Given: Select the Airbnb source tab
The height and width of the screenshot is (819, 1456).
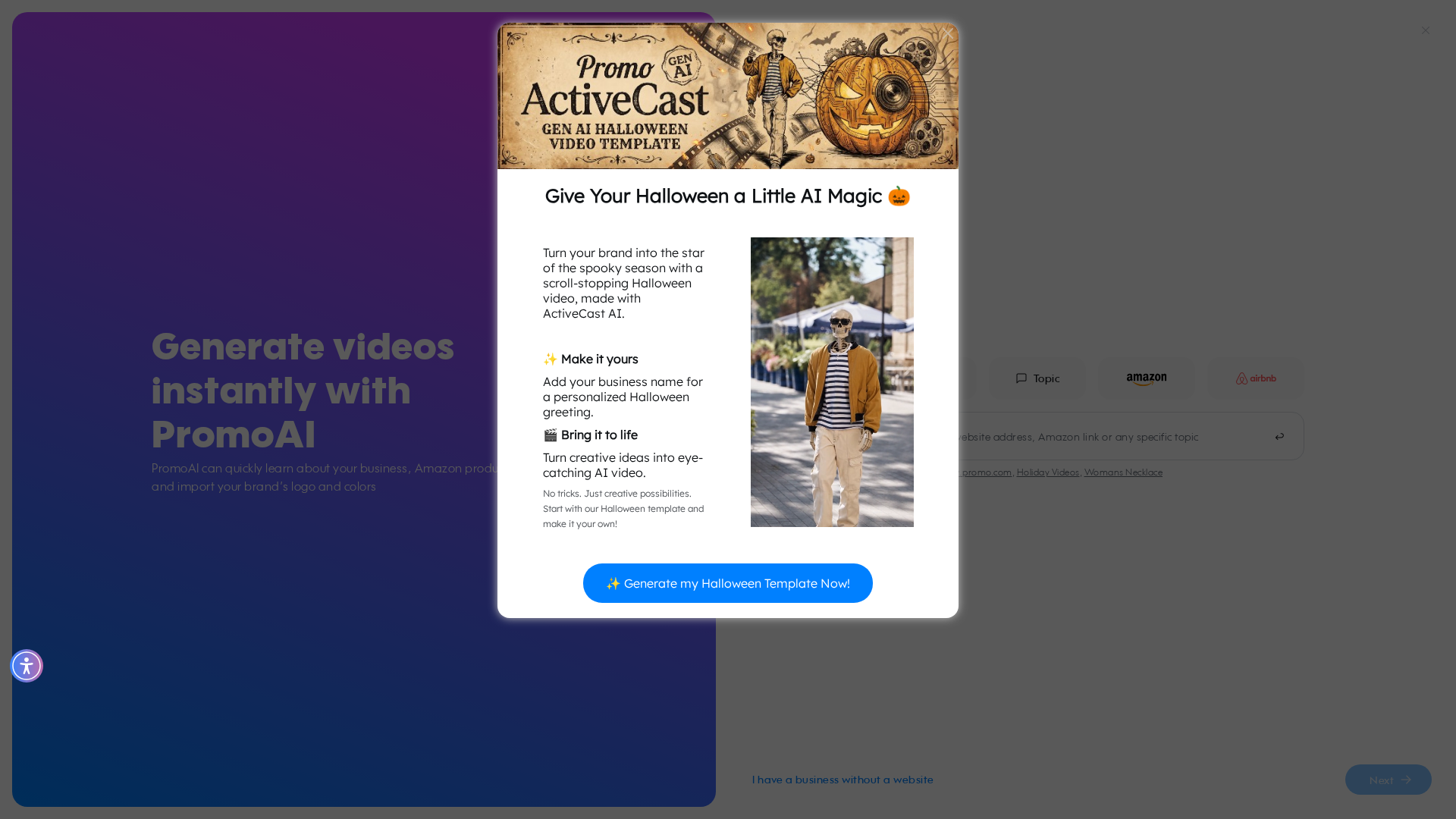Looking at the screenshot, I should pyautogui.click(x=1256, y=378).
